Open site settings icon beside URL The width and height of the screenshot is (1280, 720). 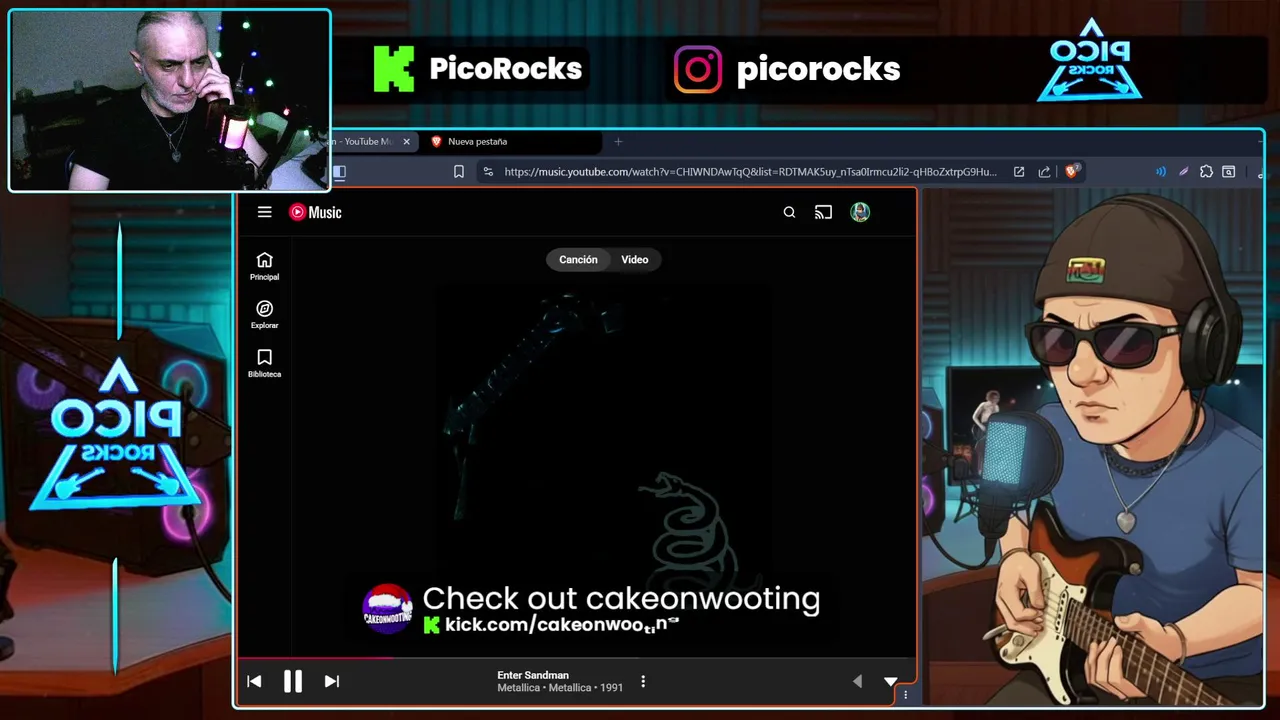(x=488, y=172)
